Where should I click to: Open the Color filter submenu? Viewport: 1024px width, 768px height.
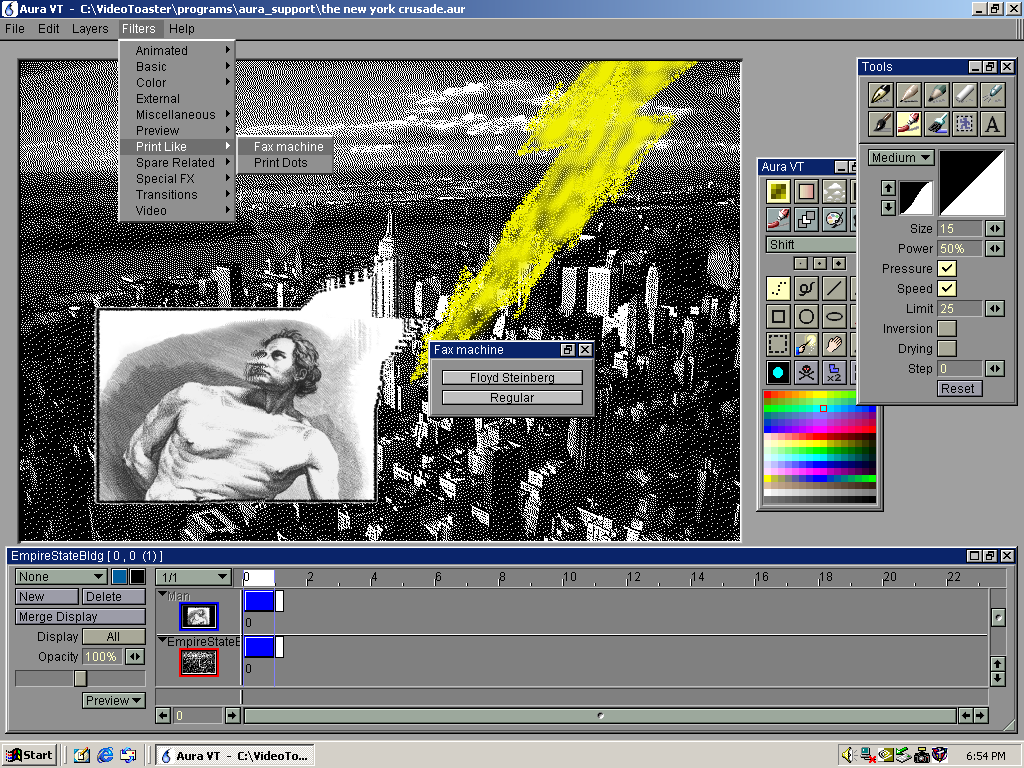pos(177,83)
